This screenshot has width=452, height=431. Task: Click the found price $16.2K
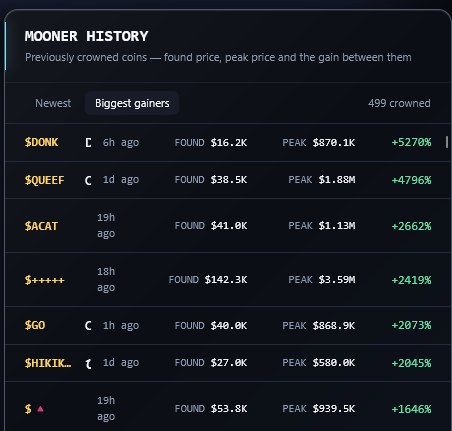click(x=229, y=143)
